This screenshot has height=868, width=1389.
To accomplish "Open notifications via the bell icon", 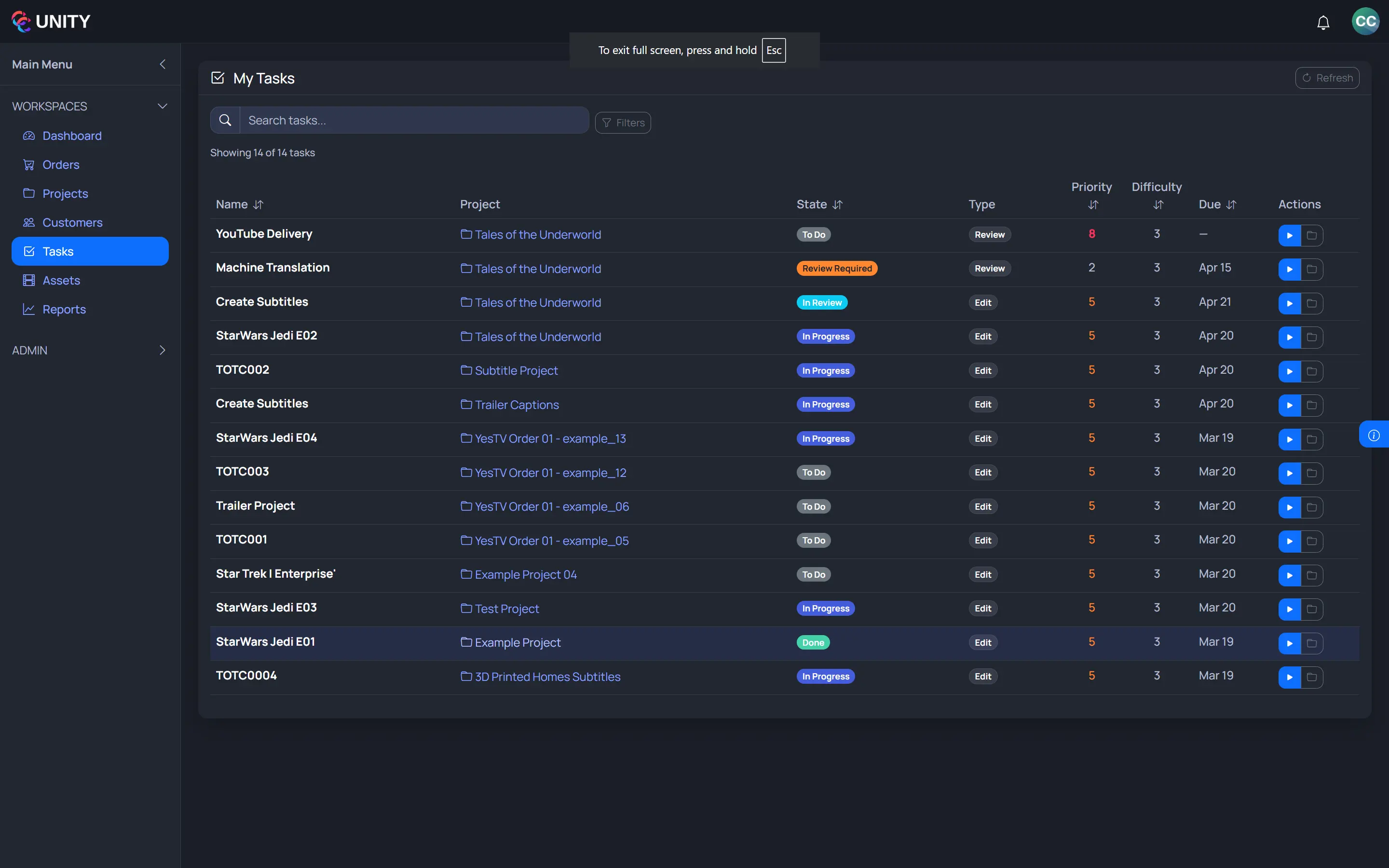I will coord(1323,22).
